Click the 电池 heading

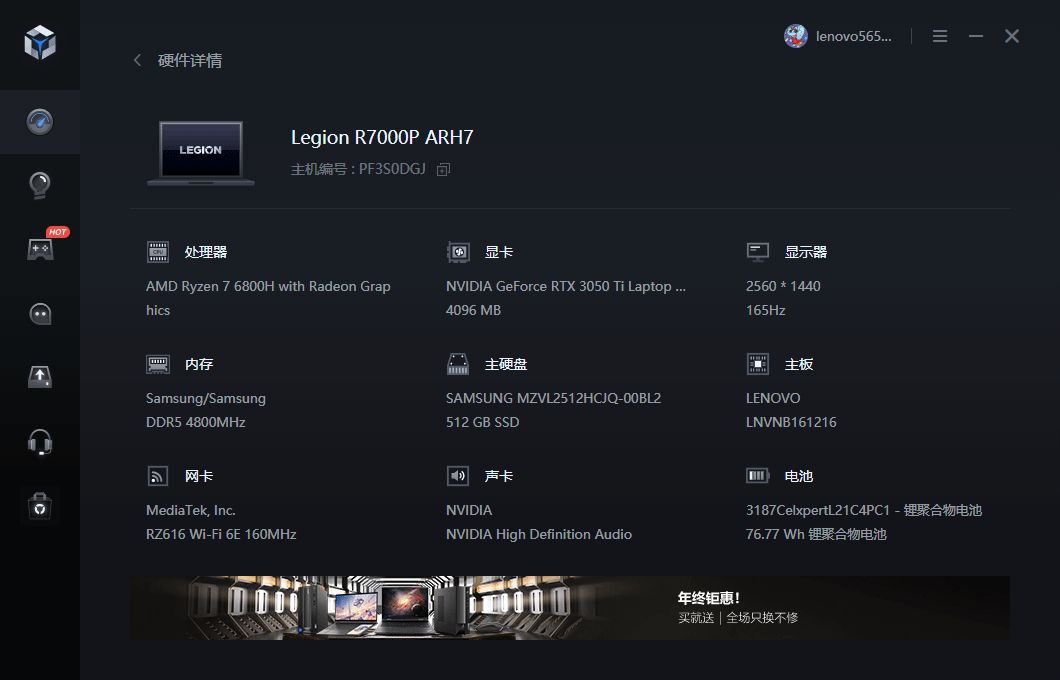point(798,477)
